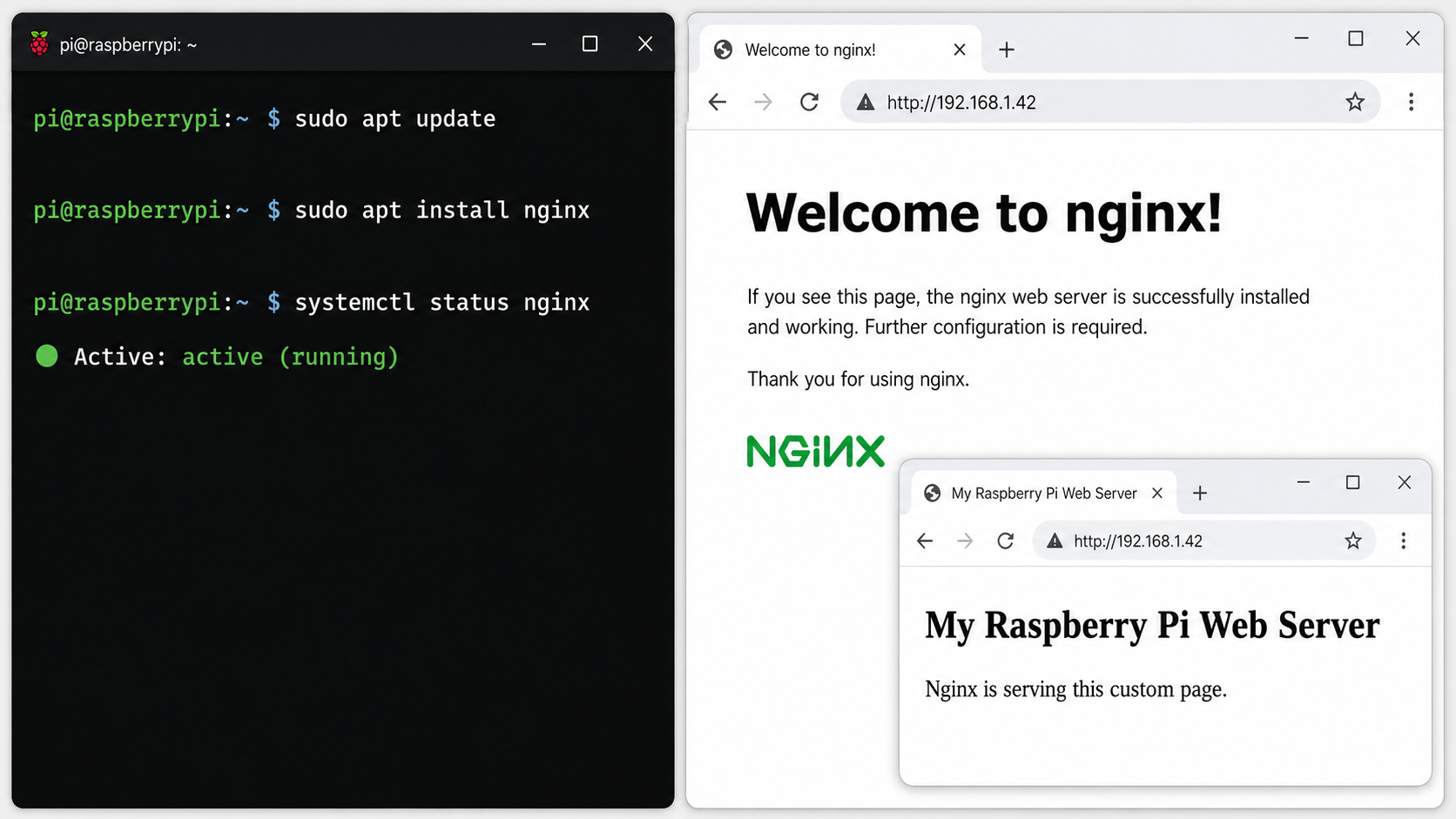Open the three-dot browser menu in nginx window
Image resolution: width=1456 pixels, height=819 pixels.
click(1411, 103)
